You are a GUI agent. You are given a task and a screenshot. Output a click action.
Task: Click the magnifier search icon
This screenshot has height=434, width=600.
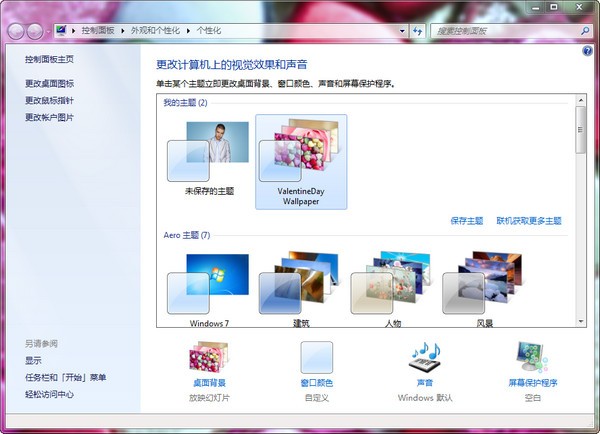[x=585, y=31]
